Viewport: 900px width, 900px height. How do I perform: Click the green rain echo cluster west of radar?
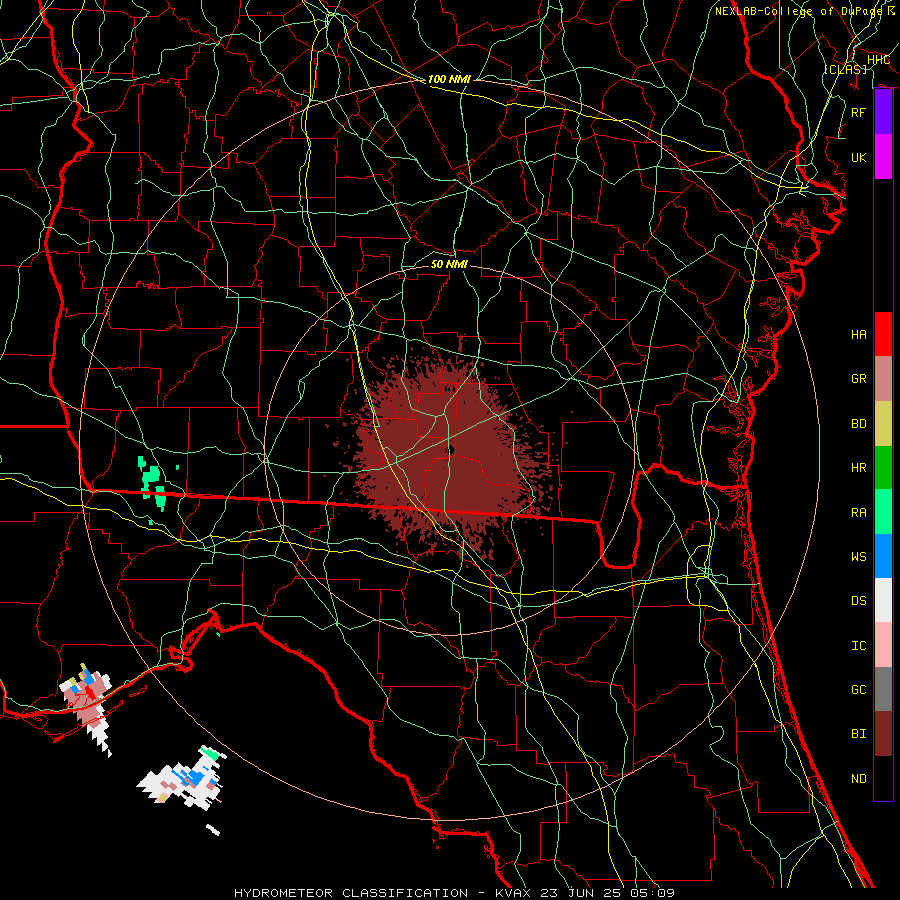click(x=153, y=482)
